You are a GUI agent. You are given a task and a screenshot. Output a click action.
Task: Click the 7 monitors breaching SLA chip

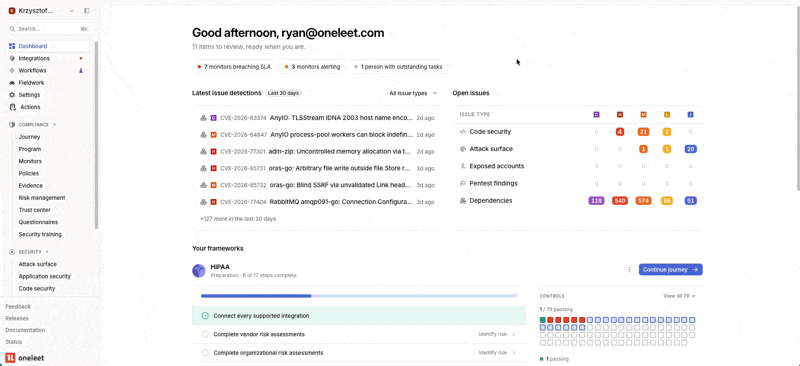click(x=234, y=67)
